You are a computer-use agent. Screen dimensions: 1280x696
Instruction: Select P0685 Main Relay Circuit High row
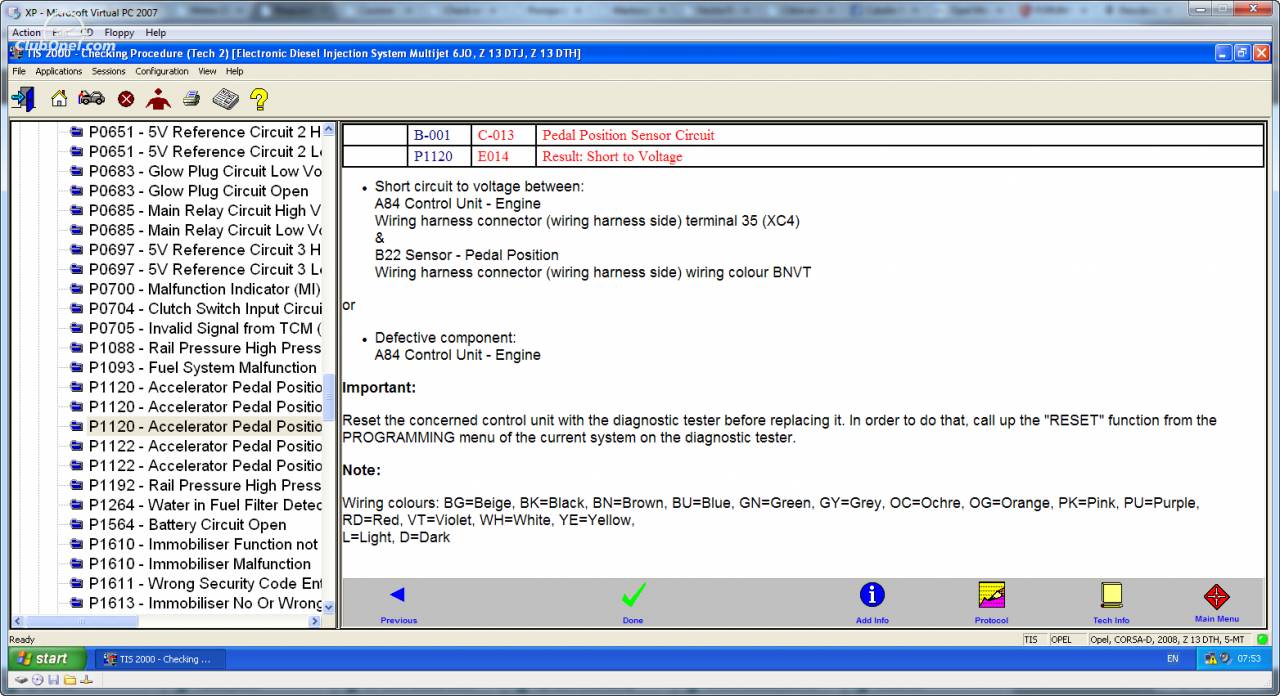pos(196,210)
